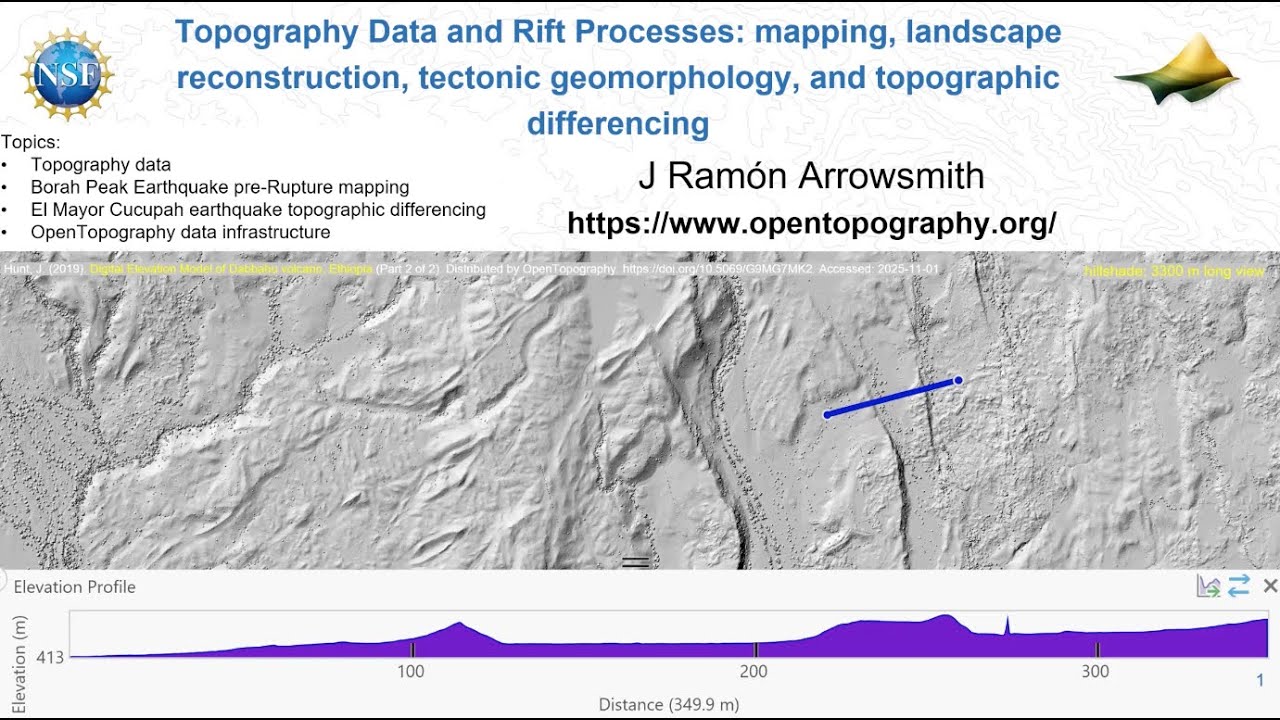Click the sharp spike in the elevation profile
This screenshot has width=1280, height=720.
point(1008,625)
